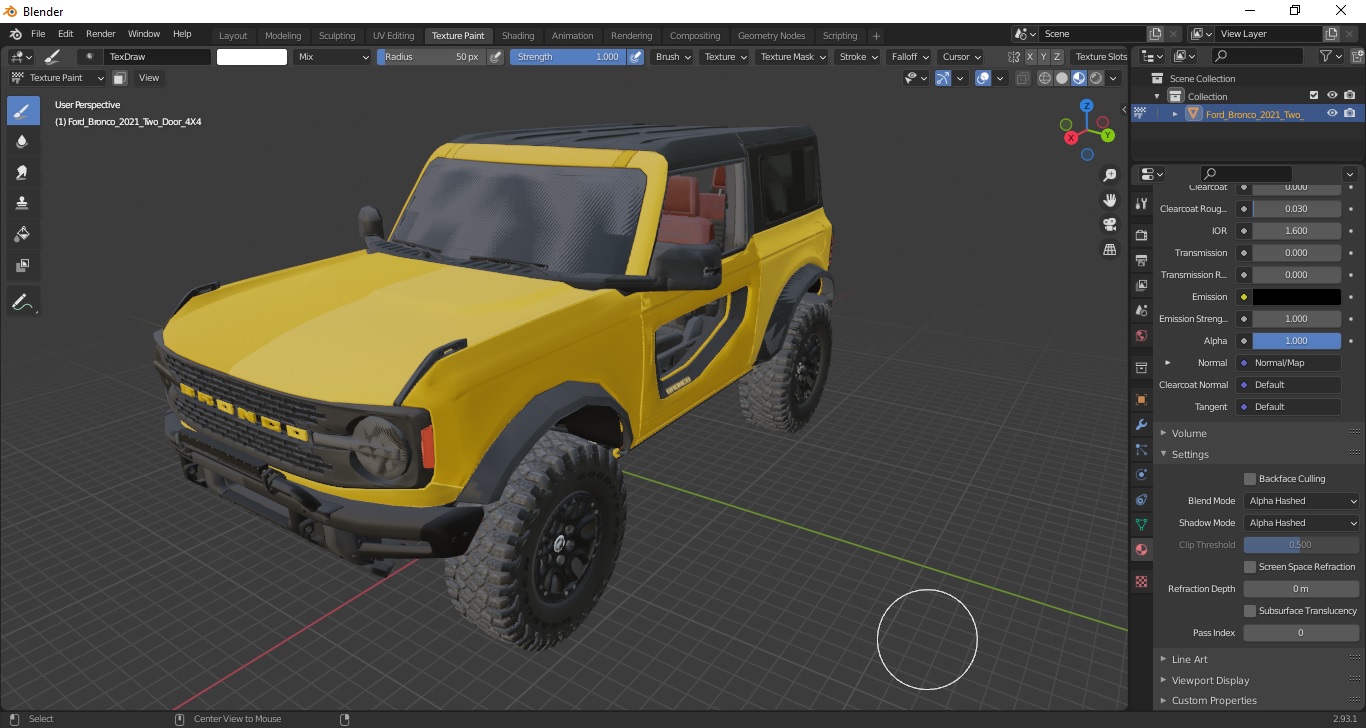This screenshot has height=728, width=1366.
Task: Toggle the camera view icon
Action: point(1109,224)
